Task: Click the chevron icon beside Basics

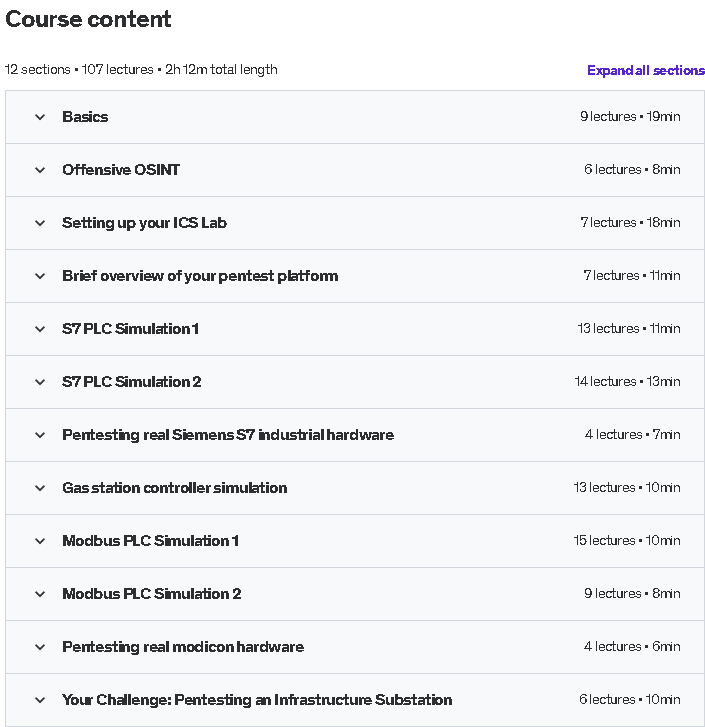Action: coord(40,117)
